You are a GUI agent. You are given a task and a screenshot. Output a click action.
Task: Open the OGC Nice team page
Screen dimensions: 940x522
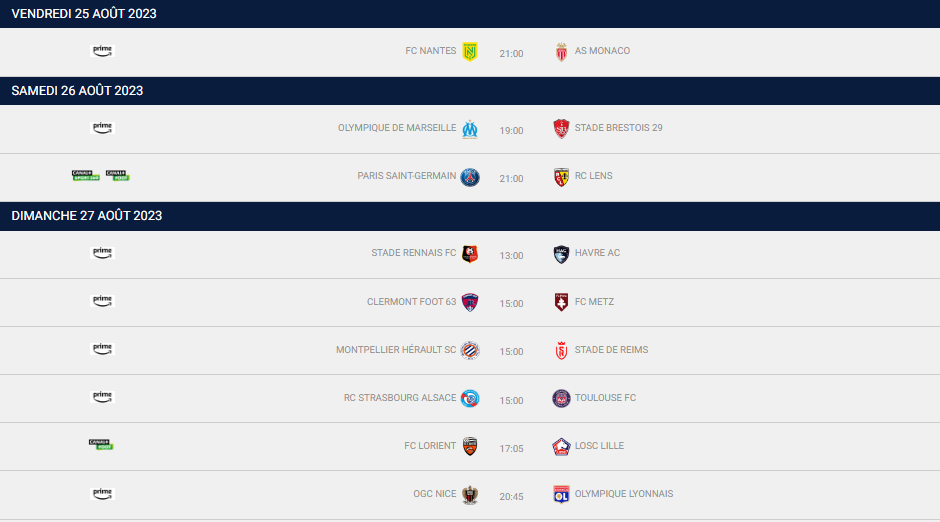434,494
